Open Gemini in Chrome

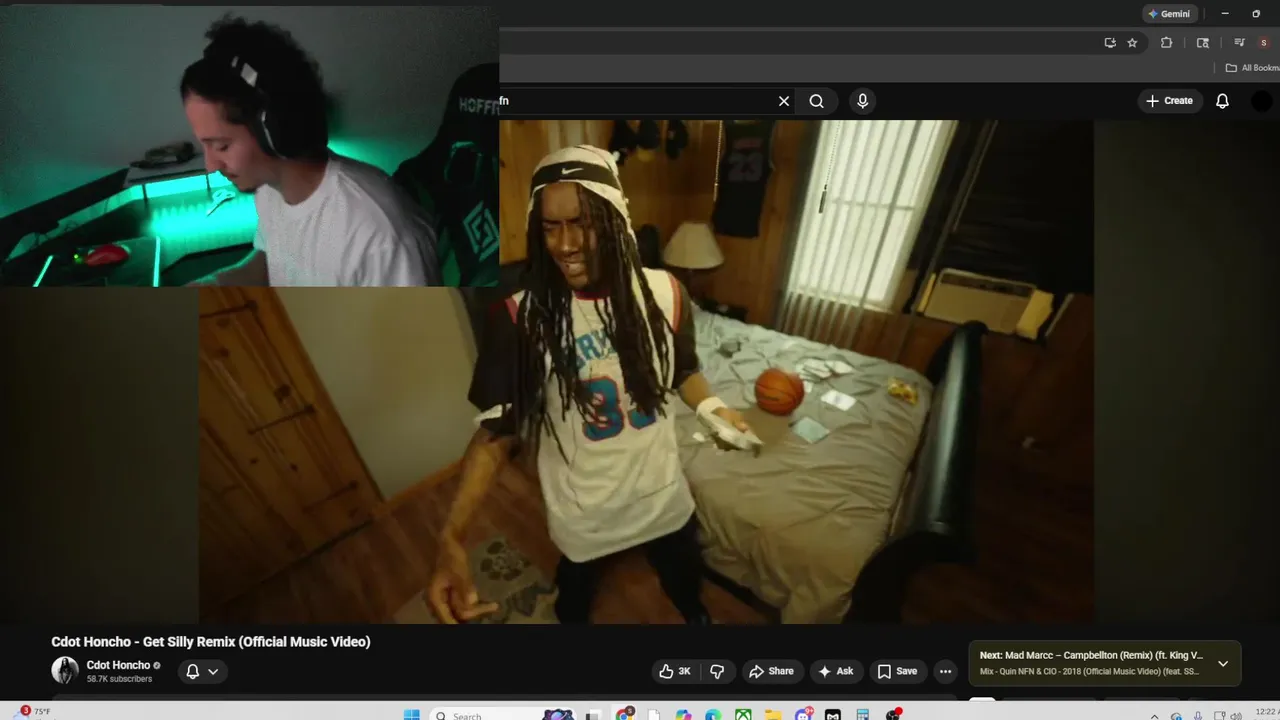coord(1169,14)
